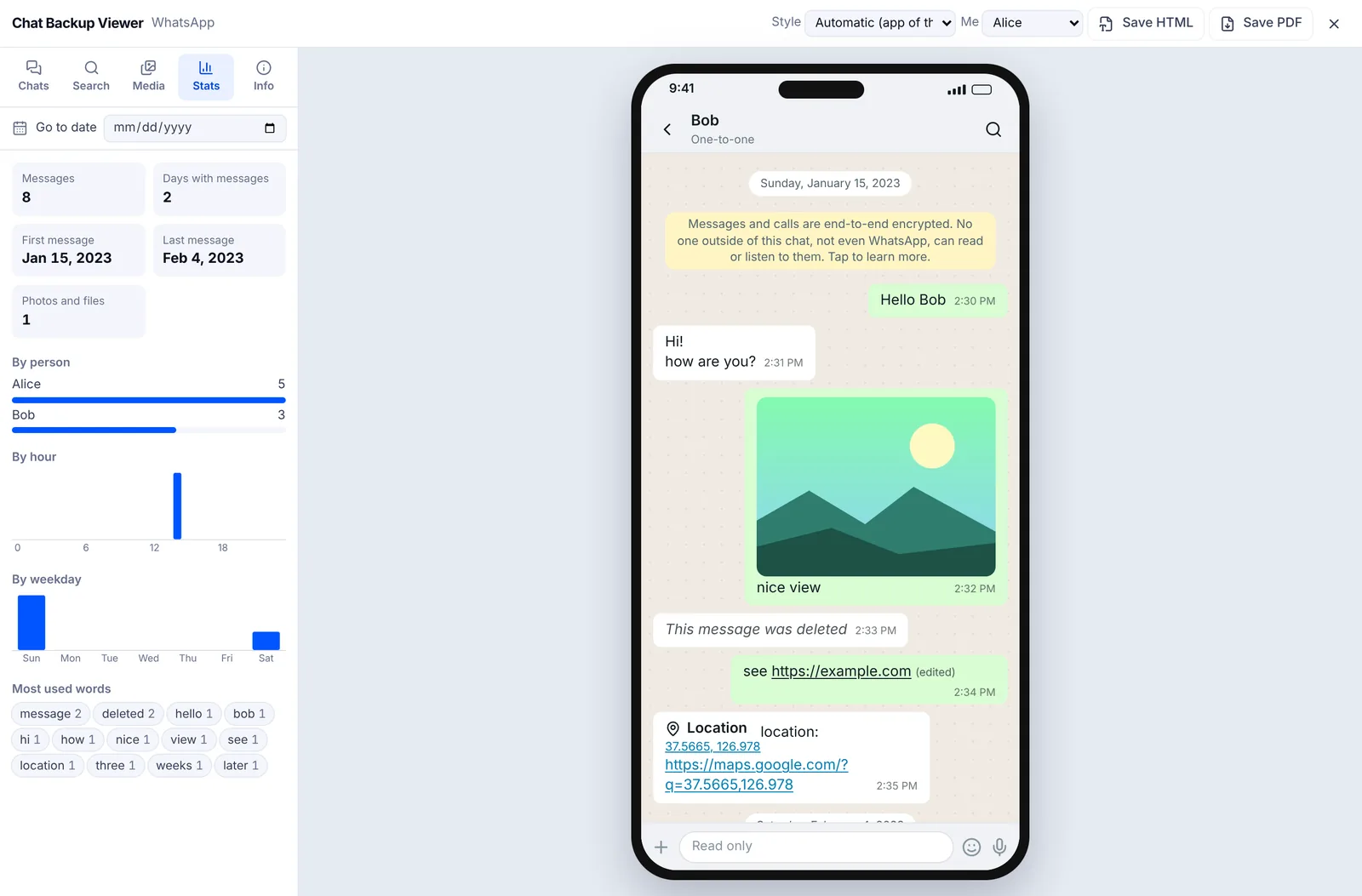
Task: Open the Info tab
Action: [264, 76]
